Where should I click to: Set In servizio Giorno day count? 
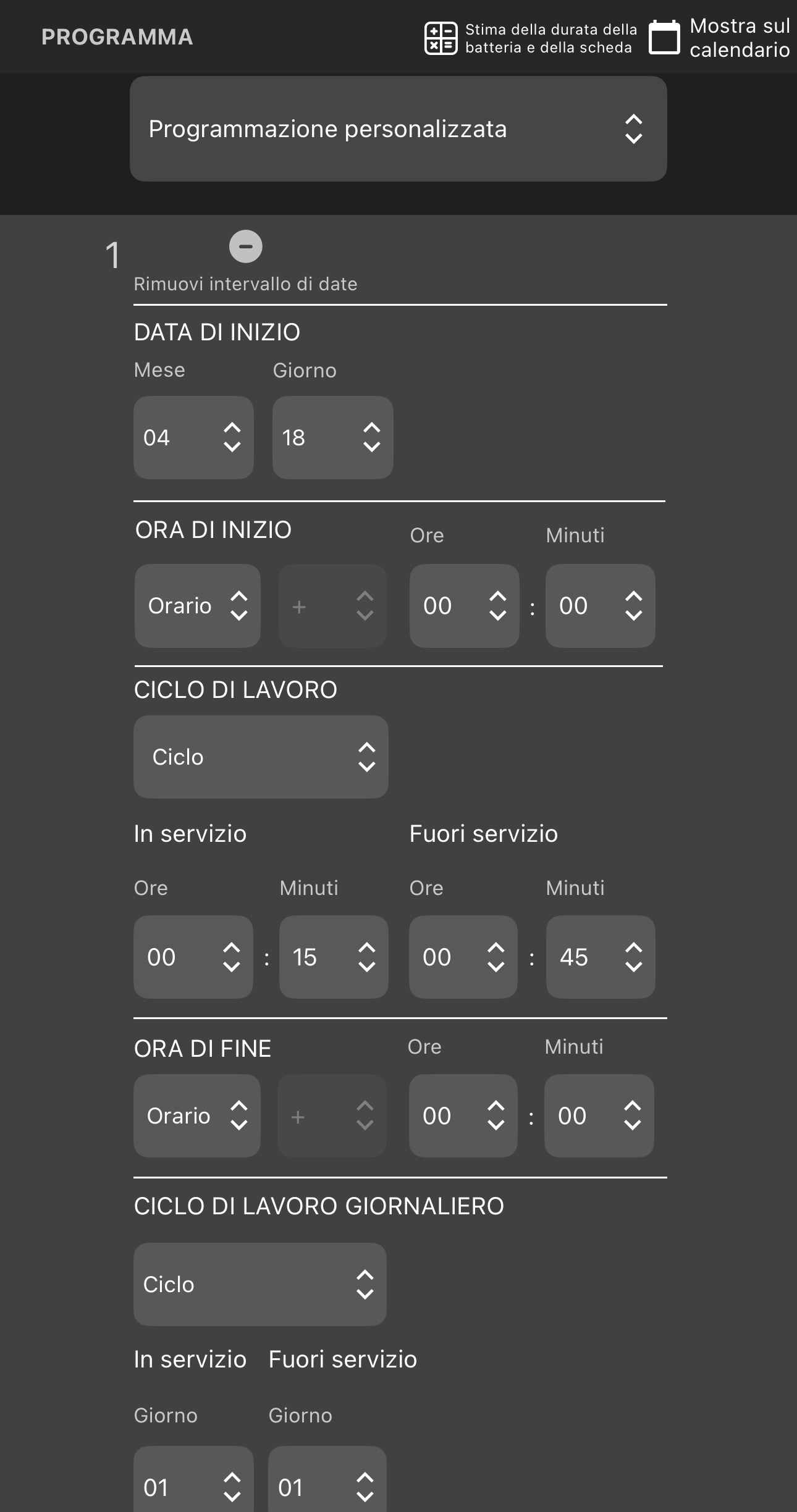(x=193, y=1482)
